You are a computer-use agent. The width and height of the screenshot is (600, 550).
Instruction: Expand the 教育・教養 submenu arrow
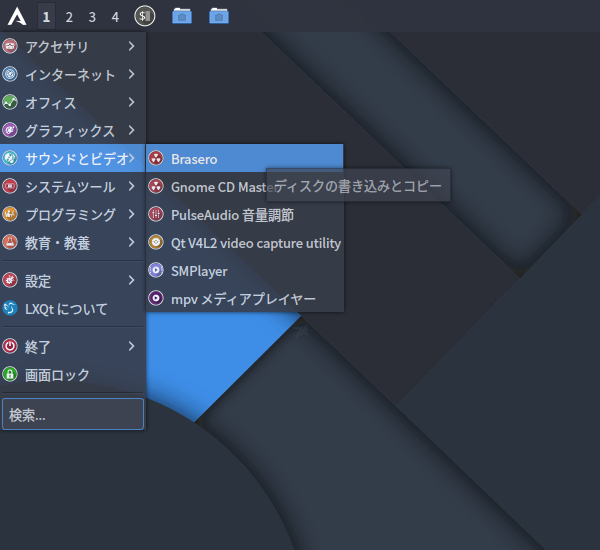tap(132, 242)
